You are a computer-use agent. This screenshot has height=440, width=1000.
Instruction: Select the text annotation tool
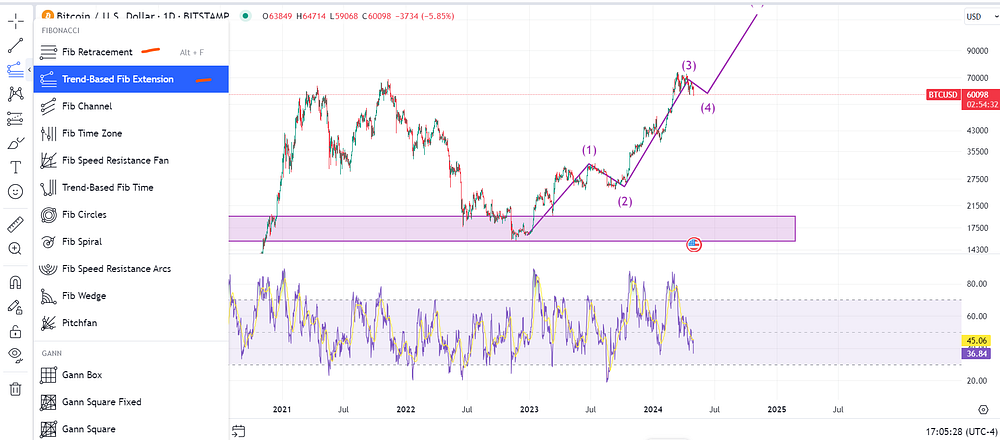point(15,167)
